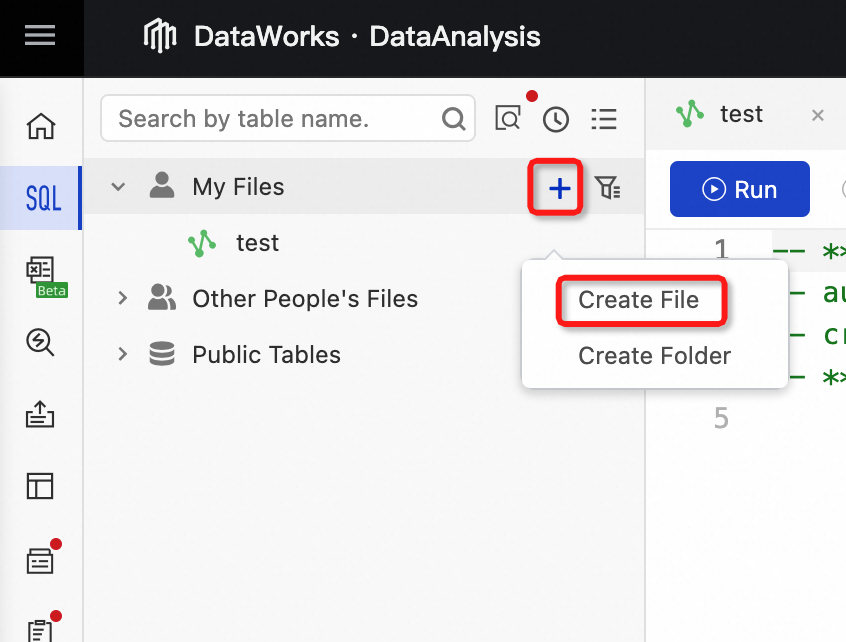Collapse the My Files section
846x642 pixels.
tap(118, 187)
